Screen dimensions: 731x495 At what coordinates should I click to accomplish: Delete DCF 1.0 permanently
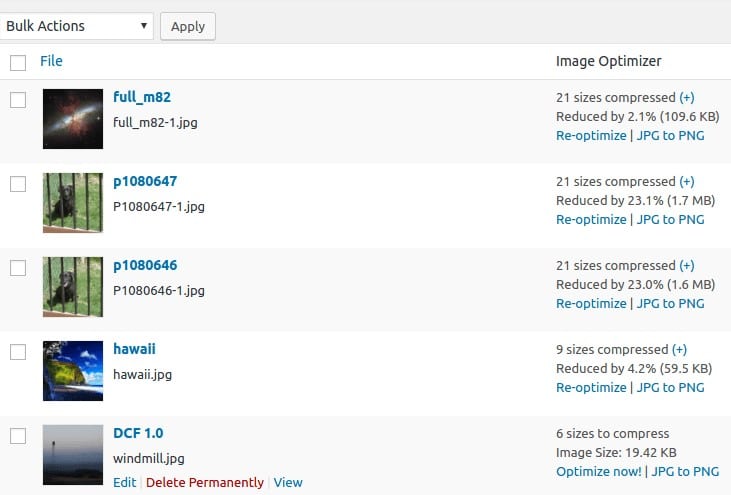(205, 483)
